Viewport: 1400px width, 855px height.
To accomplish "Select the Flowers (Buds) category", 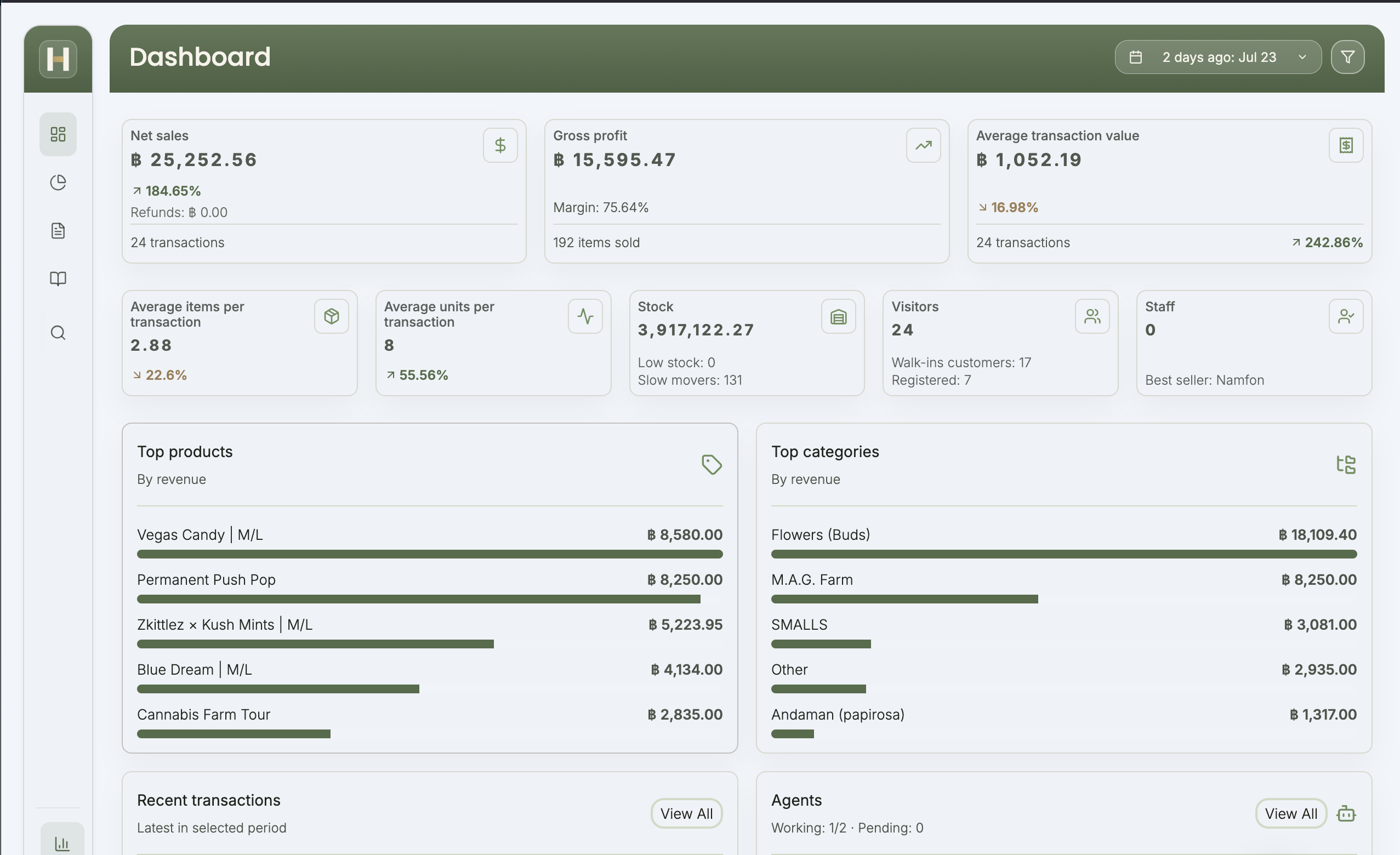I will pos(1063,543).
